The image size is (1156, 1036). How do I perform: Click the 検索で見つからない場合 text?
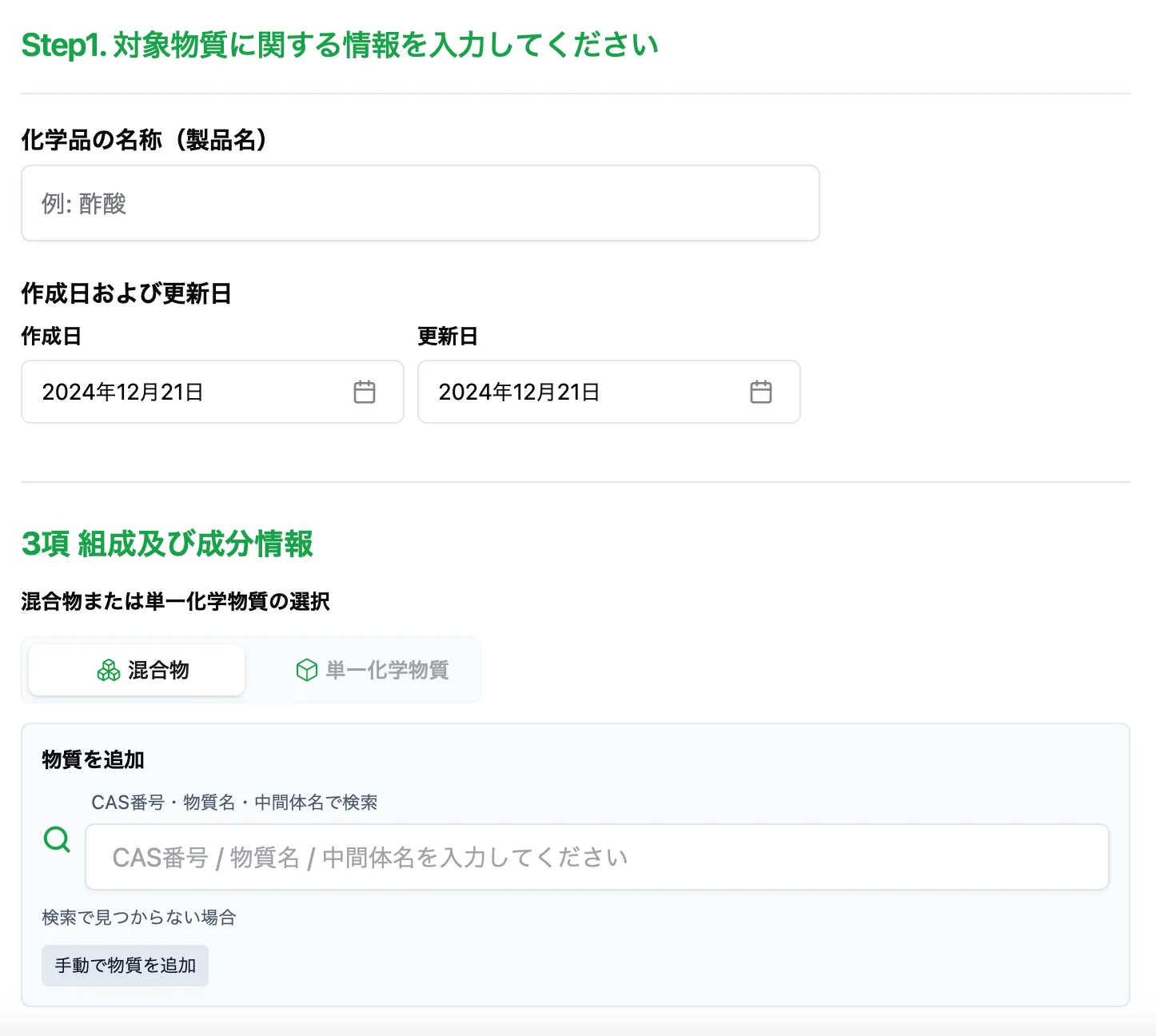click(x=139, y=917)
